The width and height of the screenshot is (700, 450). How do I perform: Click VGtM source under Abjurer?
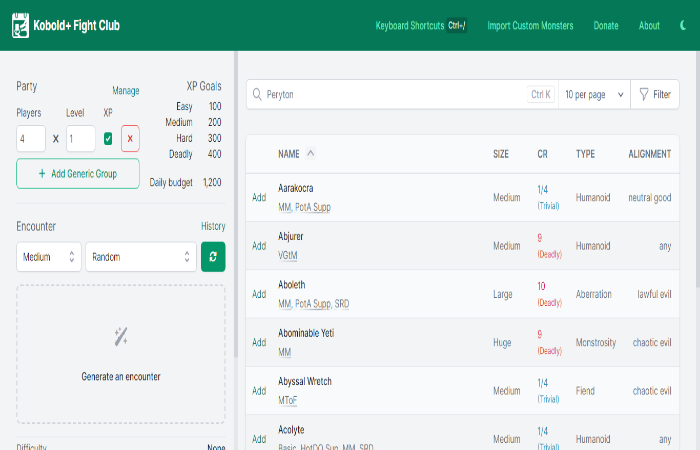(x=288, y=255)
